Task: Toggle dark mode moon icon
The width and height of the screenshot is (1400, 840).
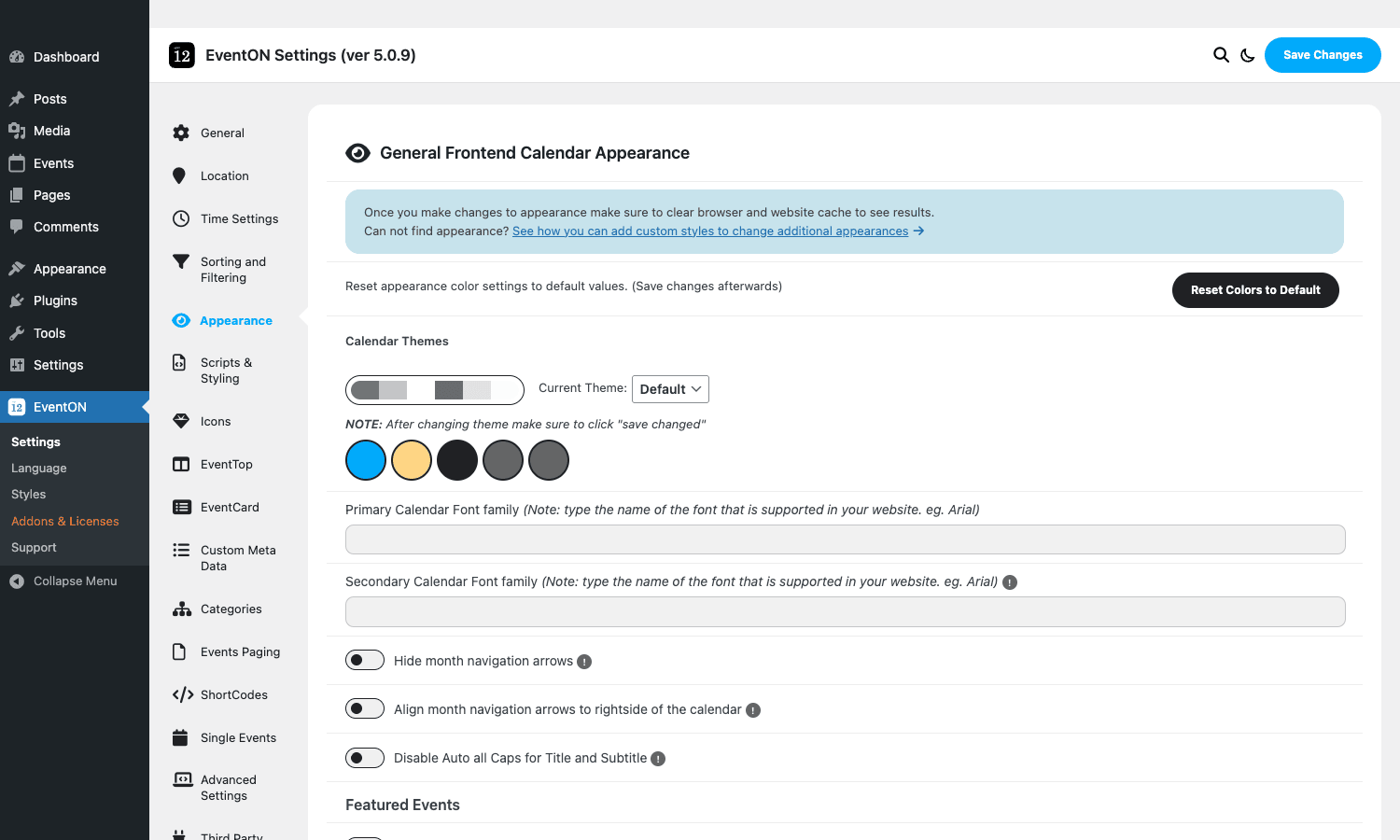Action: 1247,55
